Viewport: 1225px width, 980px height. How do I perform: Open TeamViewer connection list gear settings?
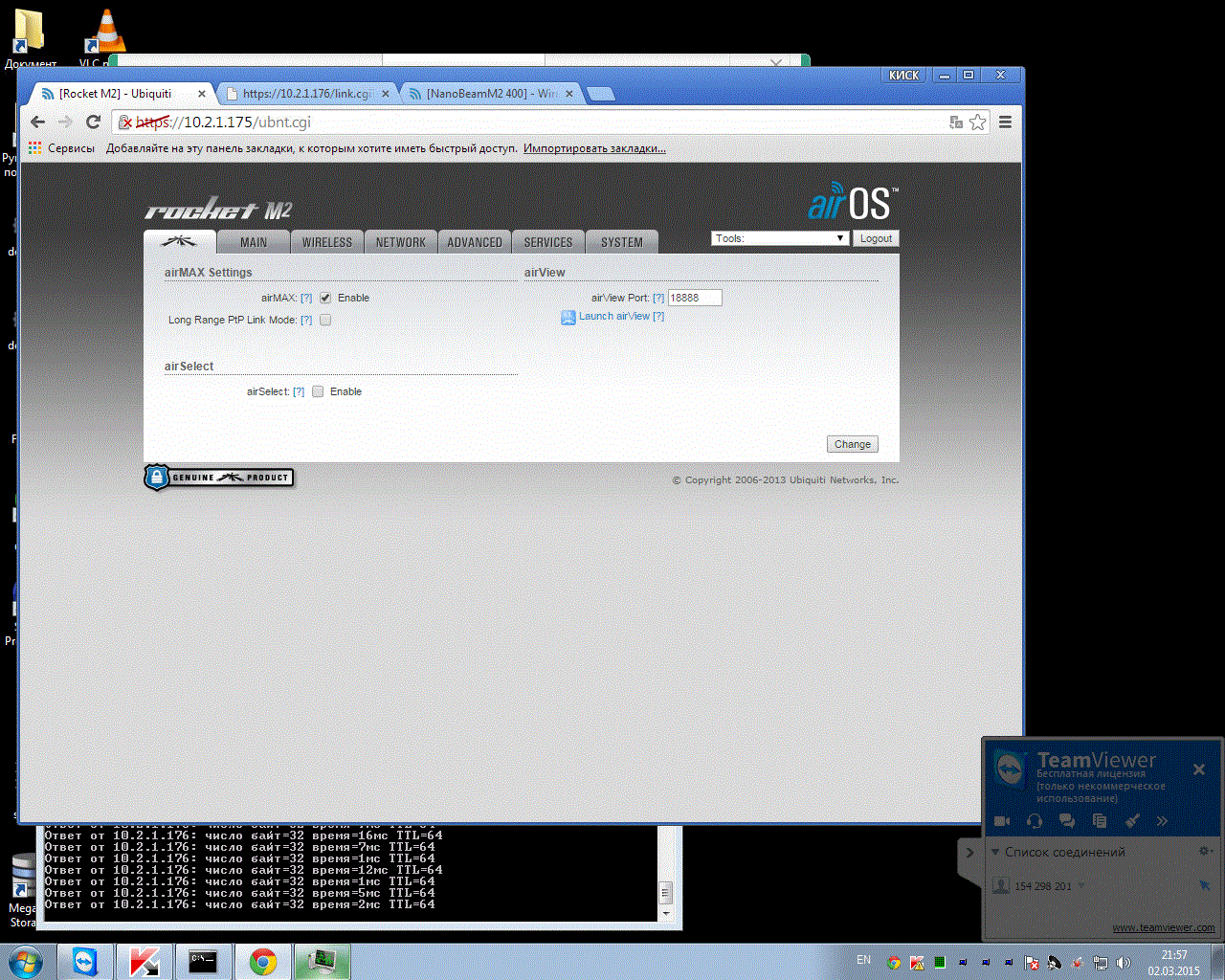1206,851
